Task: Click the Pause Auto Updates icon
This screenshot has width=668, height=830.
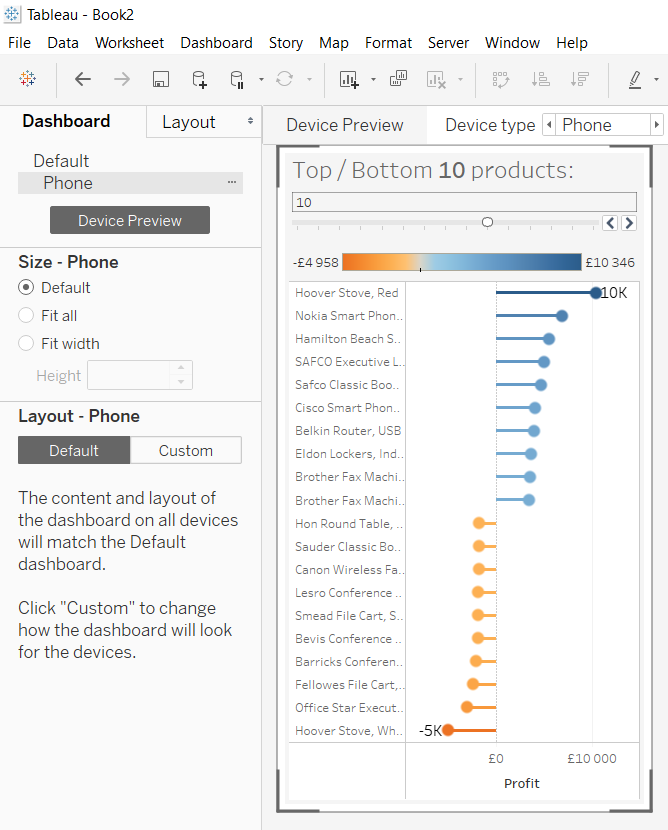Action: [x=237, y=79]
